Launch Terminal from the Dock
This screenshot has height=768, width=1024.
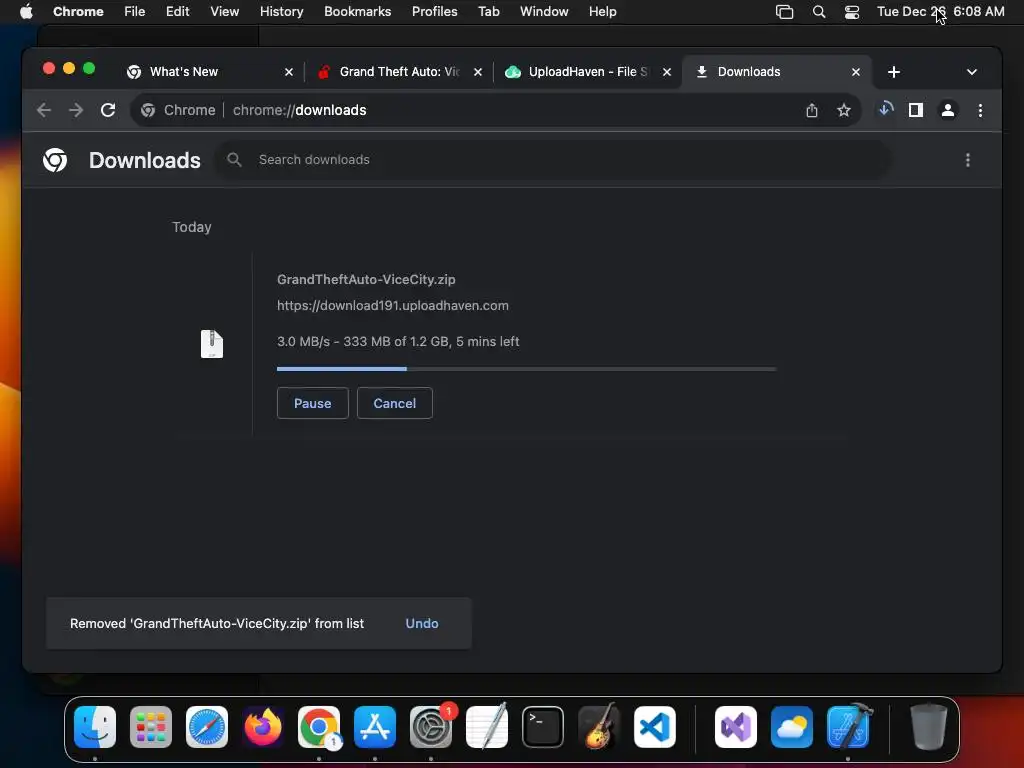[x=543, y=727]
